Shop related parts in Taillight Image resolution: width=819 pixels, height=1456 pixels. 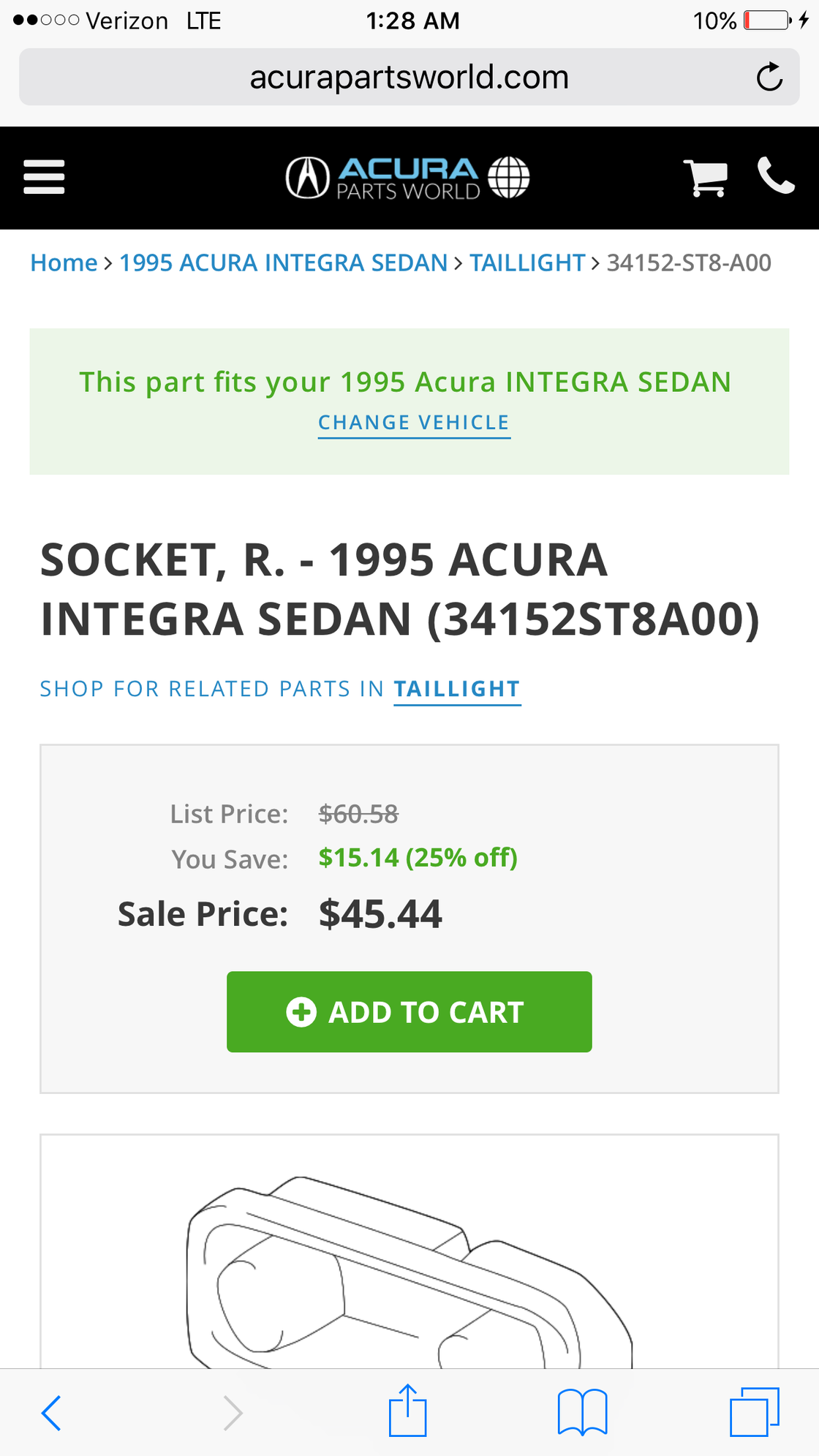click(x=457, y=689)
